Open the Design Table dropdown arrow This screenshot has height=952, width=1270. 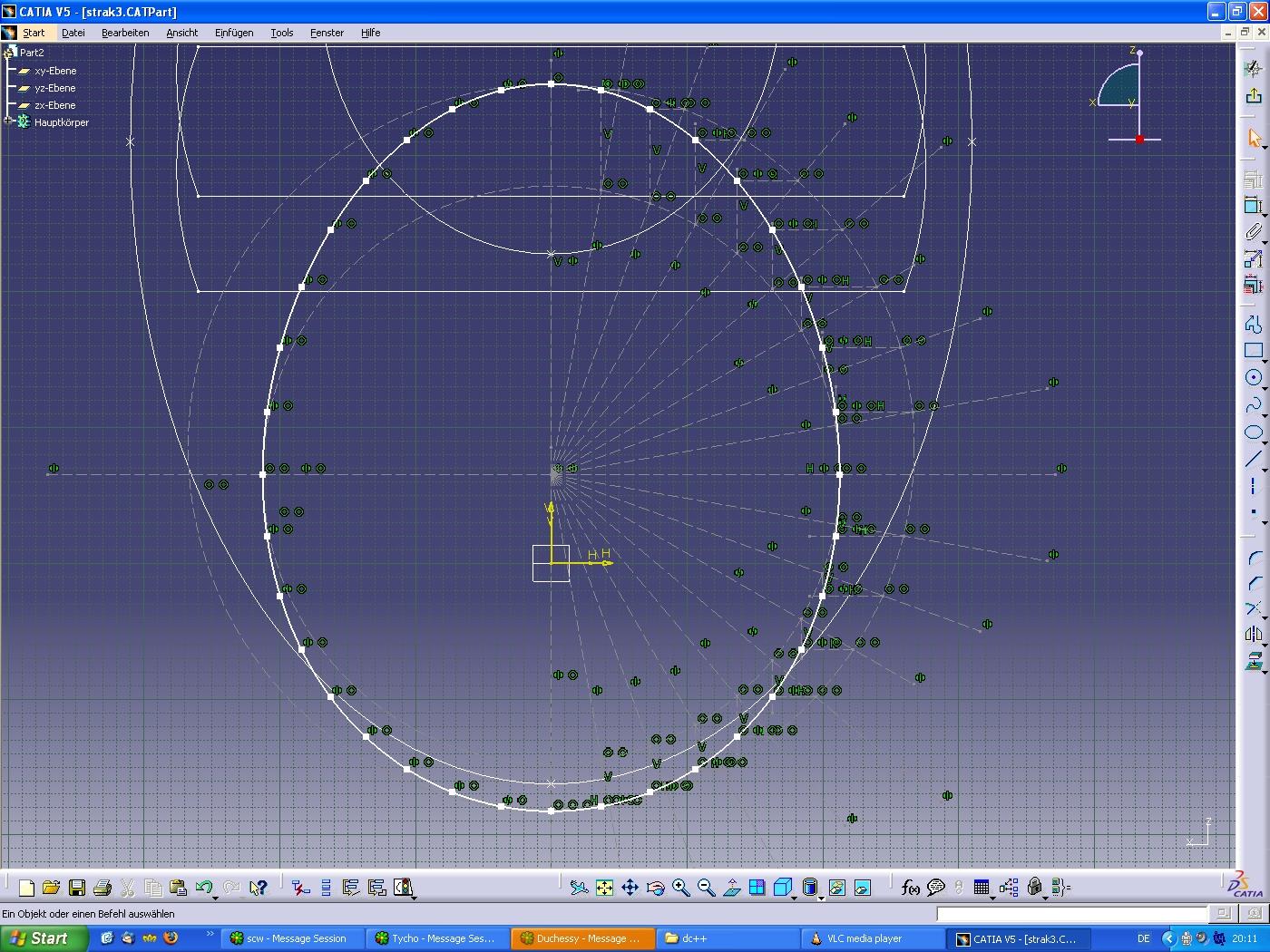pyautogui.click(x=992, y=898)
